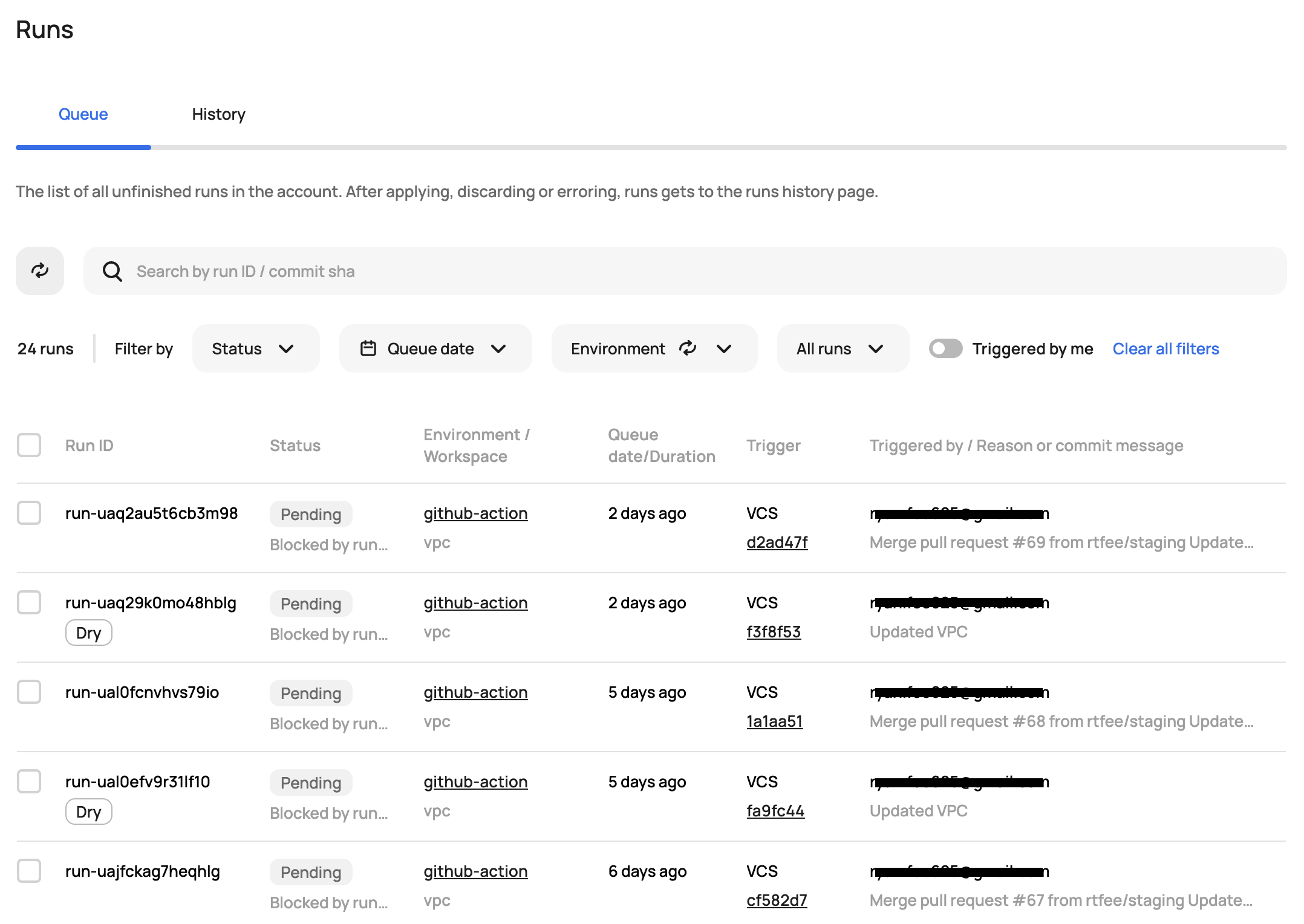This screenshot has height=924, width=1304.
Task: Click Clear all filters link
Action: [1165, 349]
